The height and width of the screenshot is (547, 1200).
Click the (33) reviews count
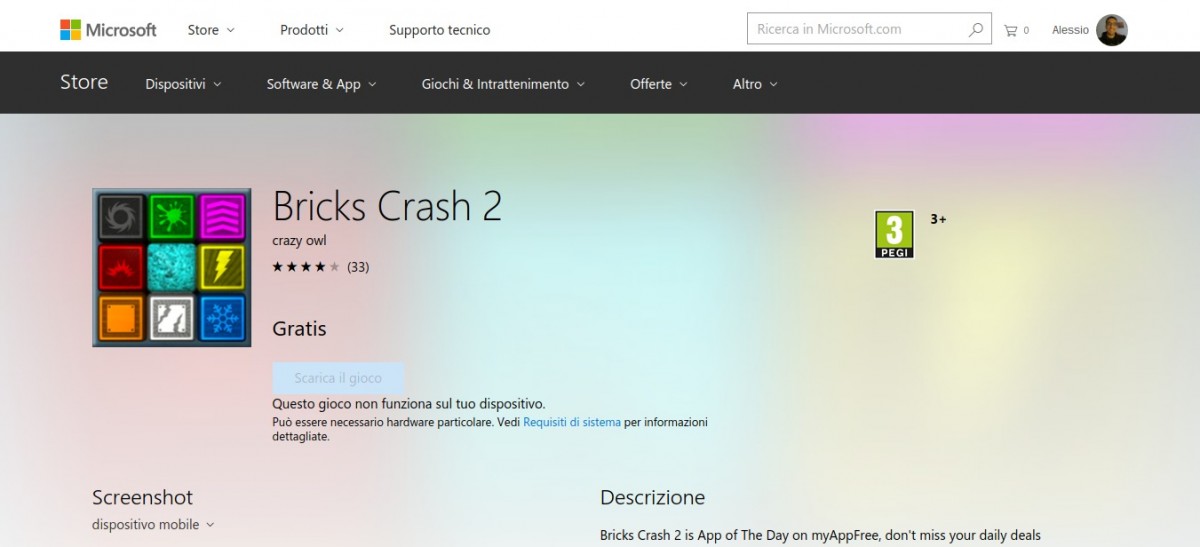coord(358,267)
